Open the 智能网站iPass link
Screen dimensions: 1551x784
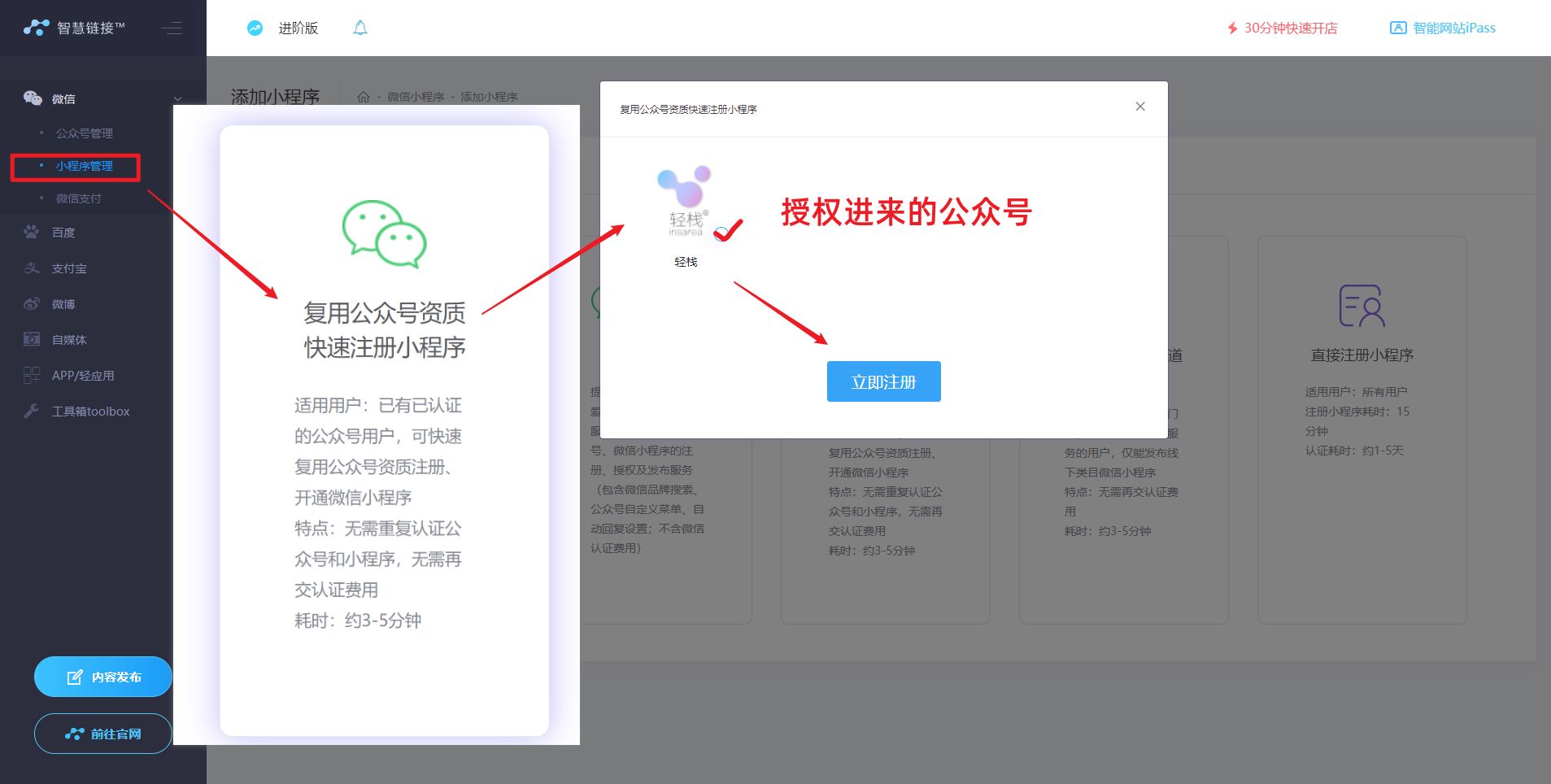tap(1454, 28)
